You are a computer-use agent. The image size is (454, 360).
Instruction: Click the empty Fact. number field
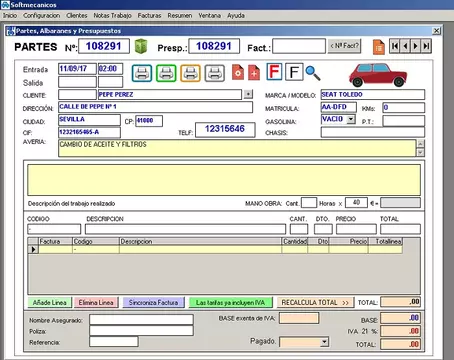[x=299, y=46]
